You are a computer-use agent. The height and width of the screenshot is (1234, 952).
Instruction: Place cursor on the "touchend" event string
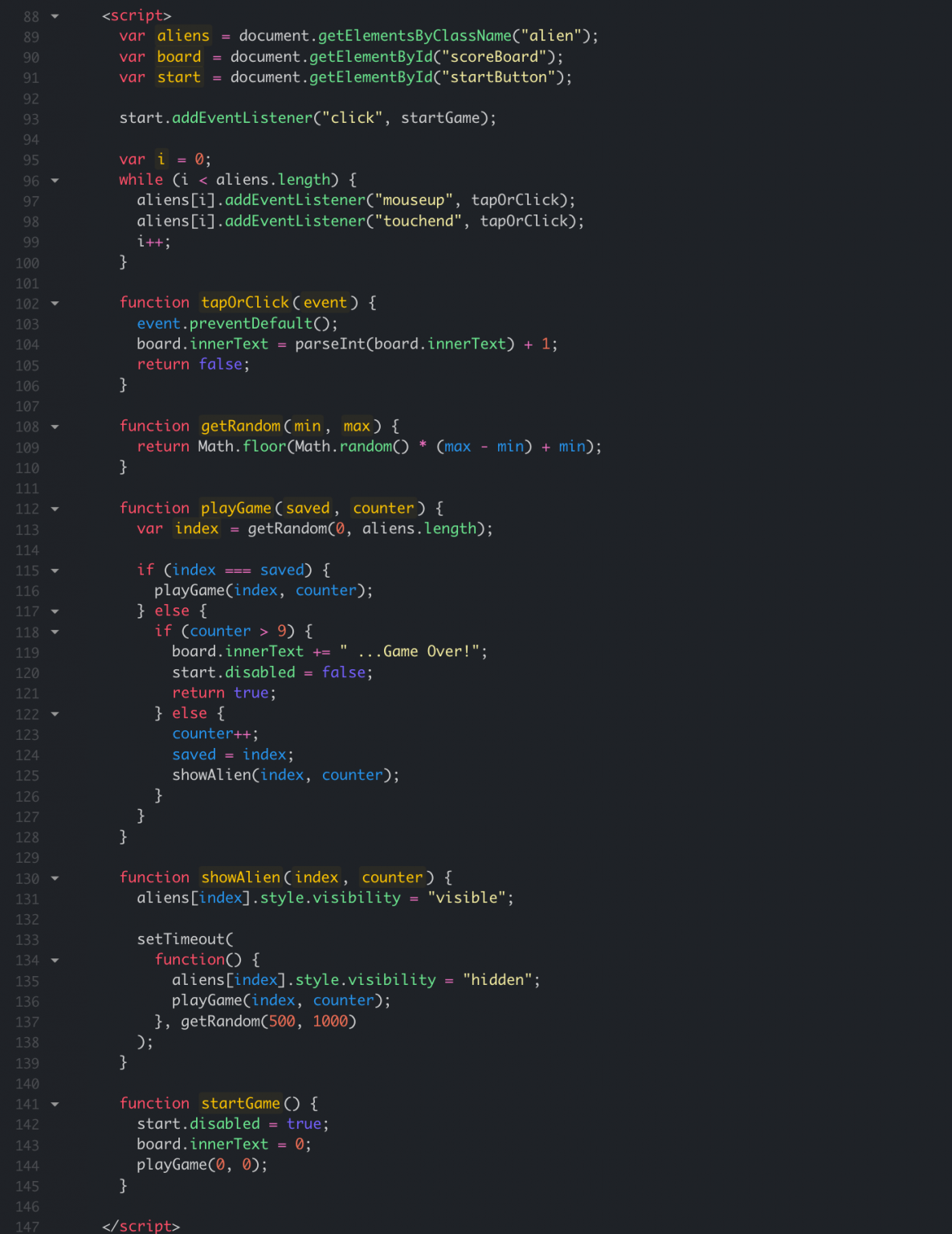coord(418,221)
